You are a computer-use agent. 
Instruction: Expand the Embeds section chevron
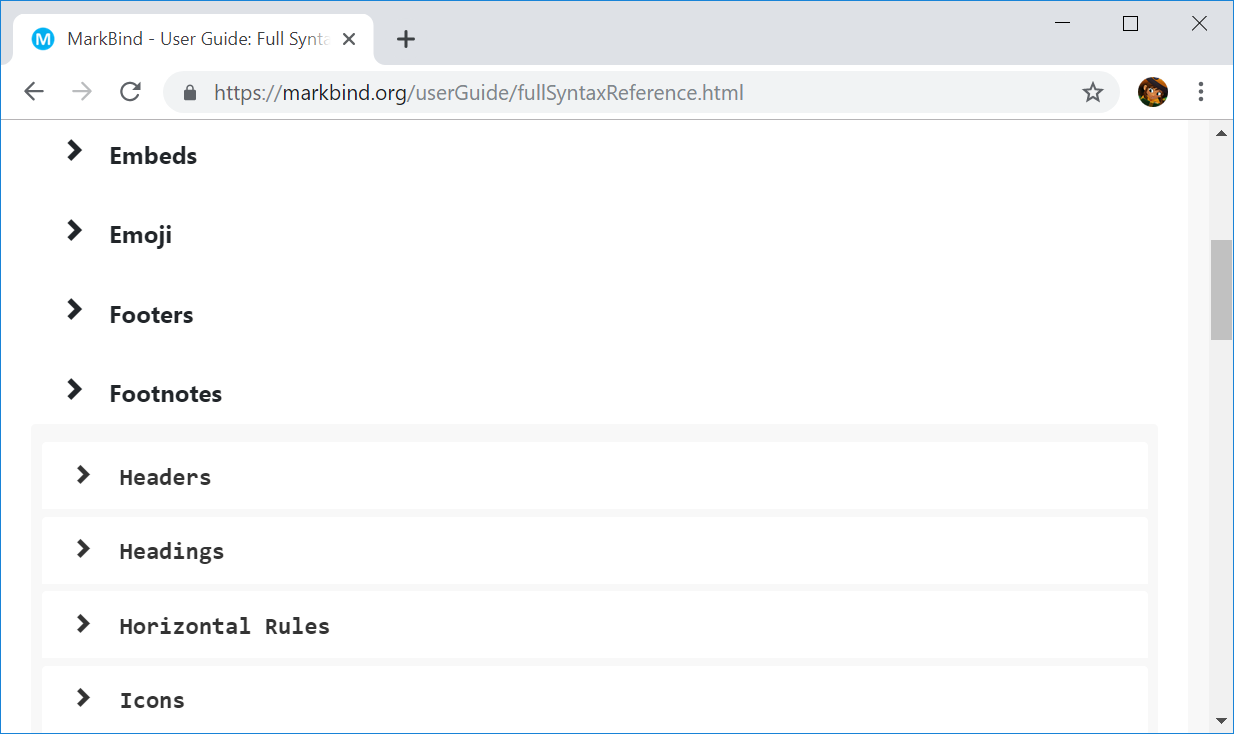[74, 150]
